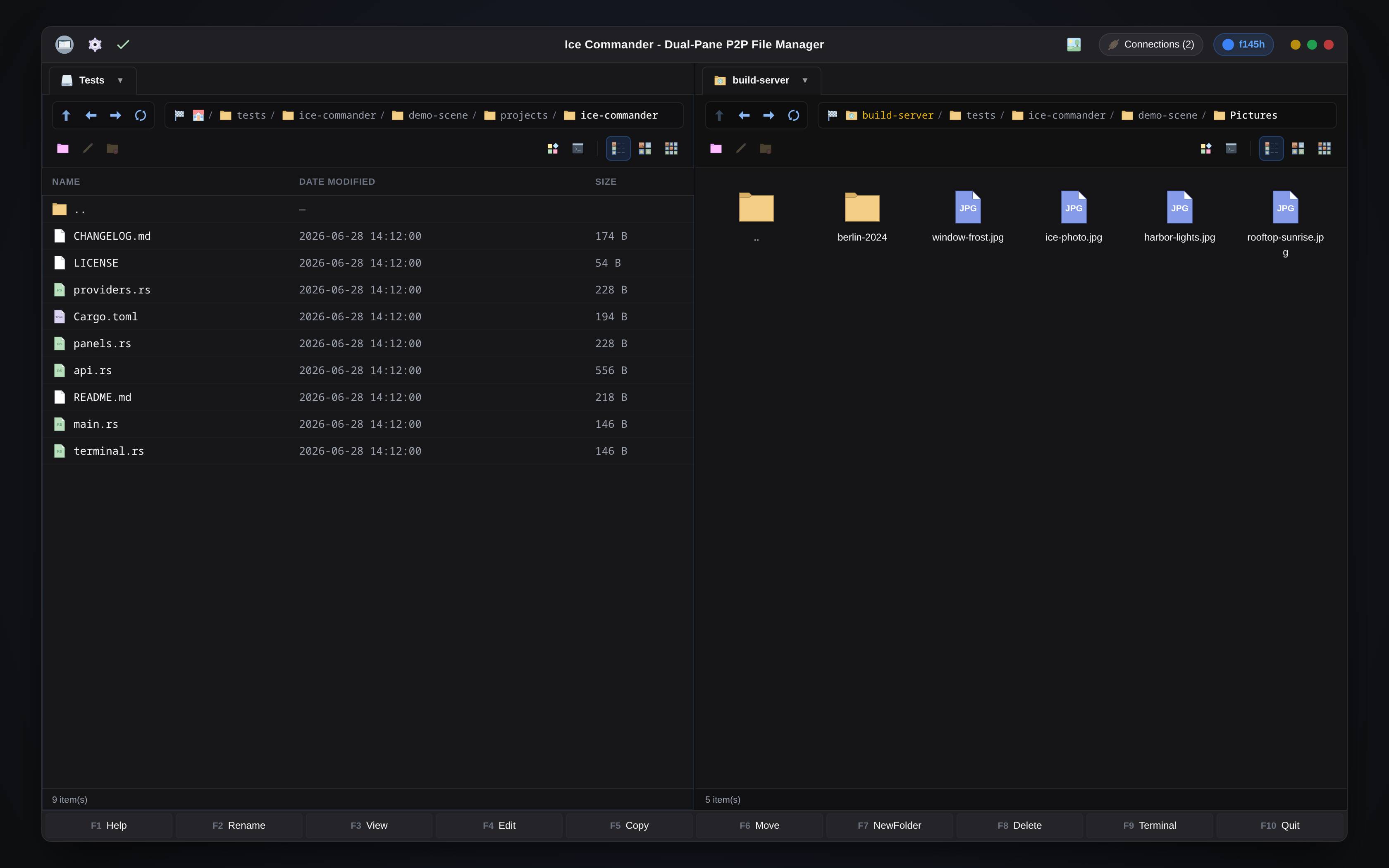The image size is (1389, 868).
Task: Click the right pane pink new folder icon
Action: pos(716,149)
